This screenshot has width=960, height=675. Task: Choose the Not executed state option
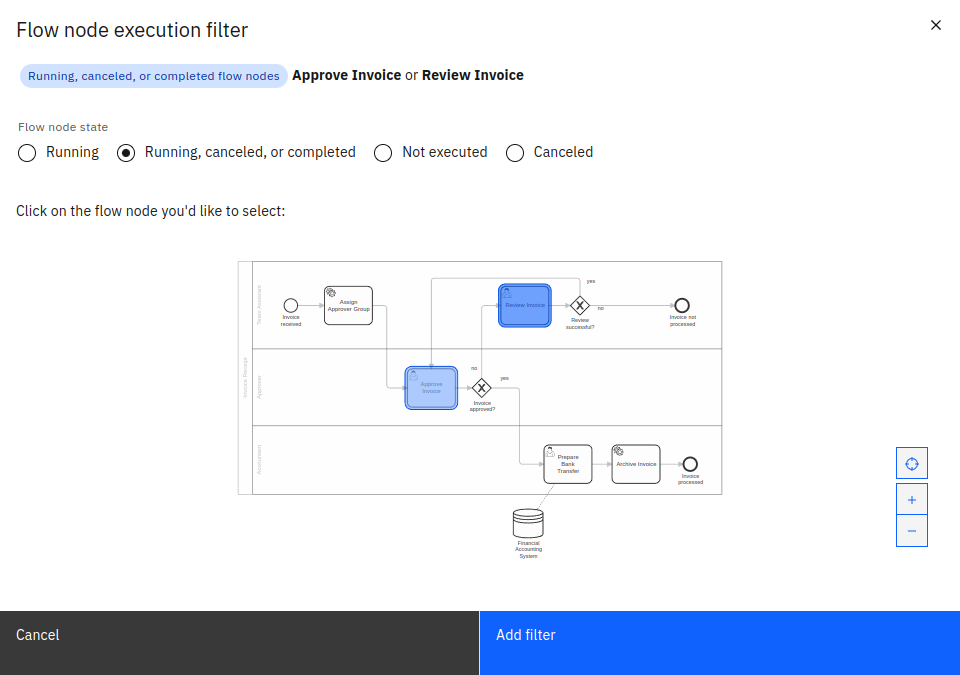tap(383, 152)
